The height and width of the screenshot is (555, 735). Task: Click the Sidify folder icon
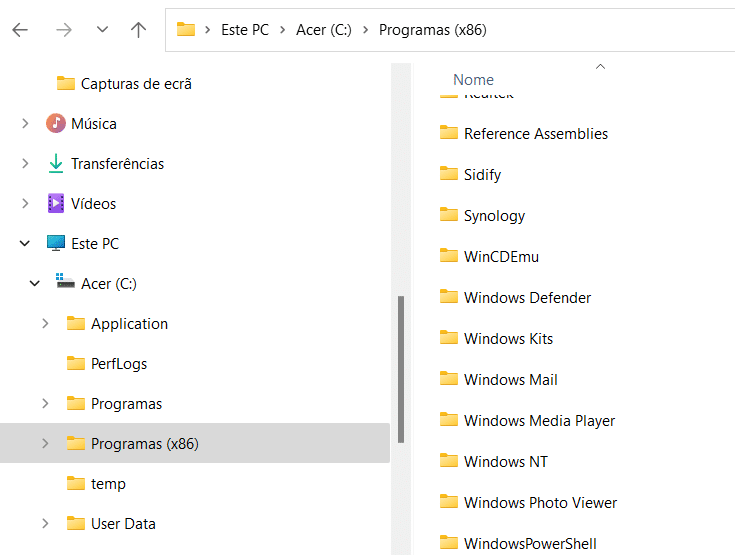point(449,173)
